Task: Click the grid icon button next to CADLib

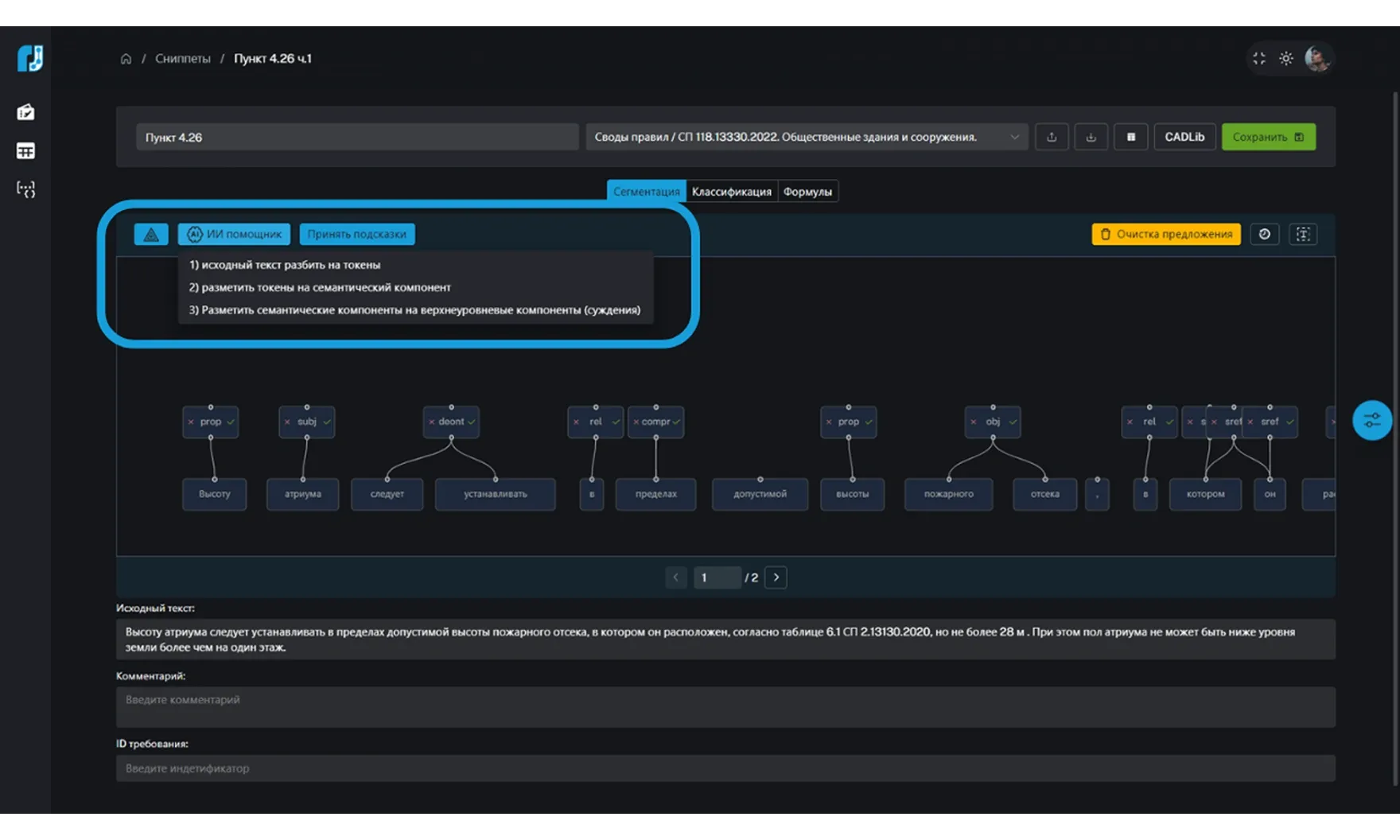Action: pos(1130,137)
